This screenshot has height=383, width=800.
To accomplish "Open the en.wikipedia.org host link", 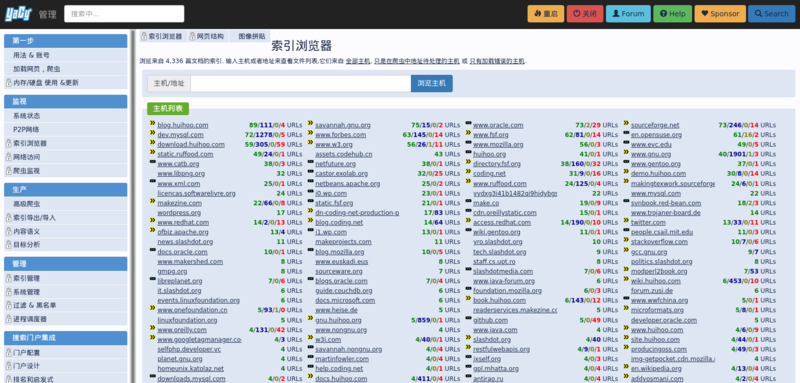I will pyautogui.click(x=656, y=369).
